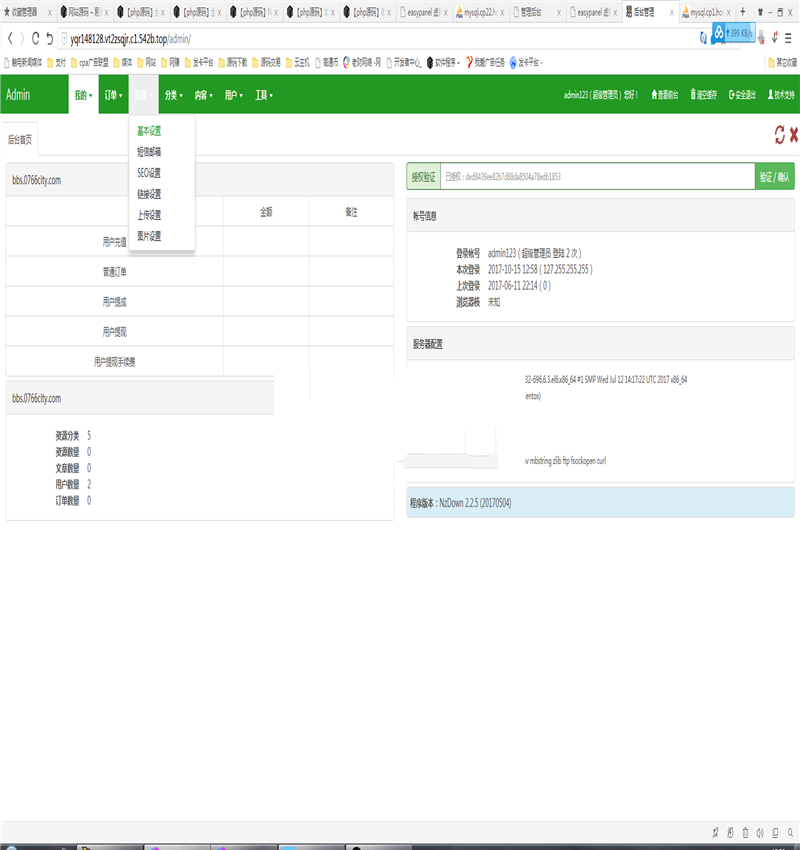Open the 工具 dropdown menu

click(x=264, y=95)
